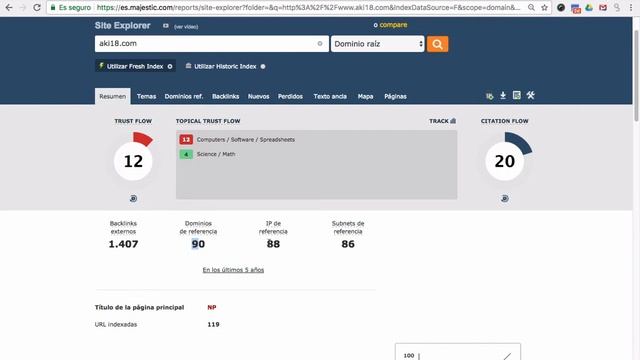Select Utilizar Fresh Index option

coord(135,66)
